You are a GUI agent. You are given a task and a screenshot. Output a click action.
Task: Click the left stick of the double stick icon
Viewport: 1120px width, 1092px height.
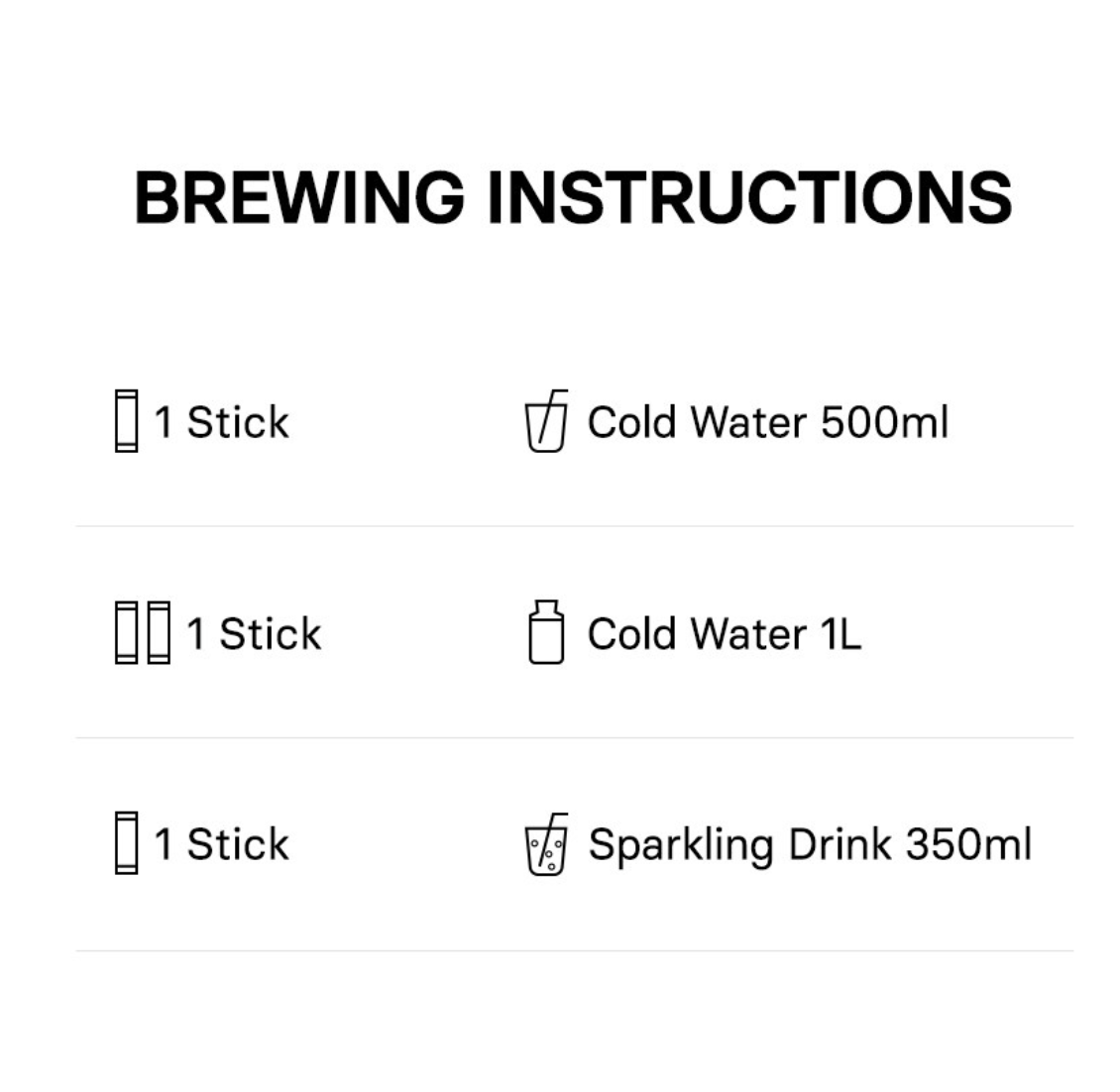point(126,633)
